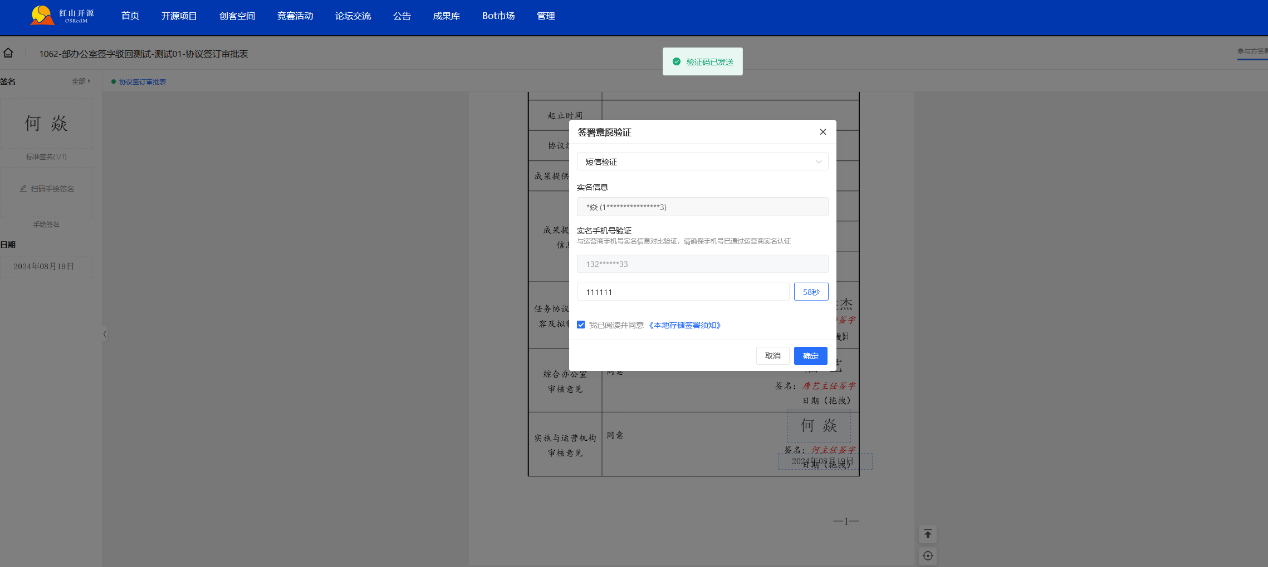Open 管理 in the top navigation
The height and width of the screenshot is (567, 1268).
click(545, 16)
